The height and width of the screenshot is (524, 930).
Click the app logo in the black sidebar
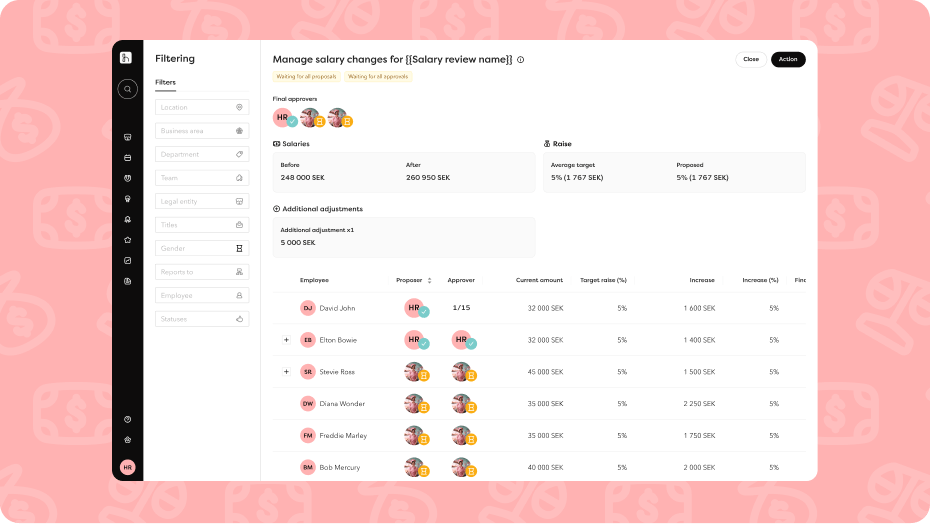click(x=126, y=58)
